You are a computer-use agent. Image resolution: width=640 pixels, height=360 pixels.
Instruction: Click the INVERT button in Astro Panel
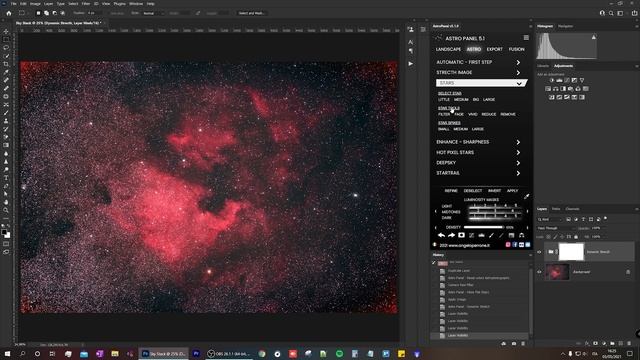[494, 191]
